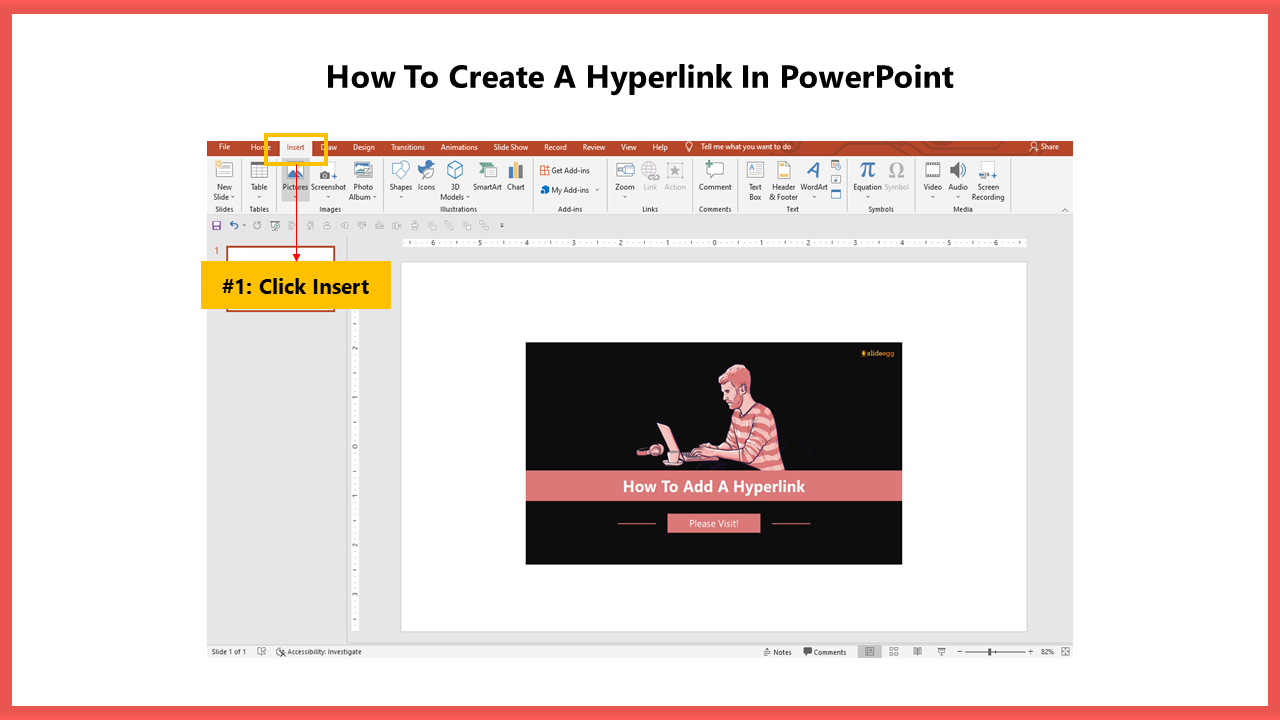Click the Redo icon in quick access toolbar

[257, 226]
